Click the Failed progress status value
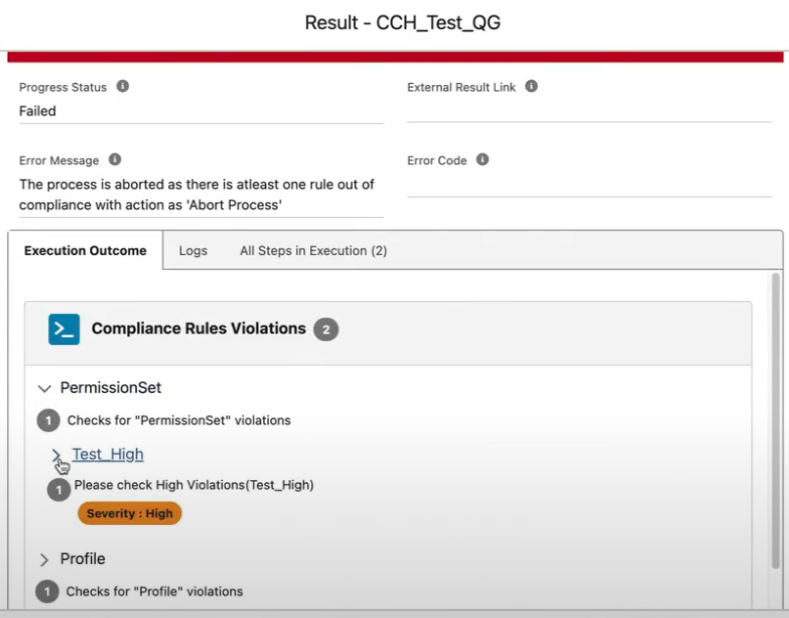Image resolution: width=789 pixels, height=618 pixels. click(x=37, y=111)
